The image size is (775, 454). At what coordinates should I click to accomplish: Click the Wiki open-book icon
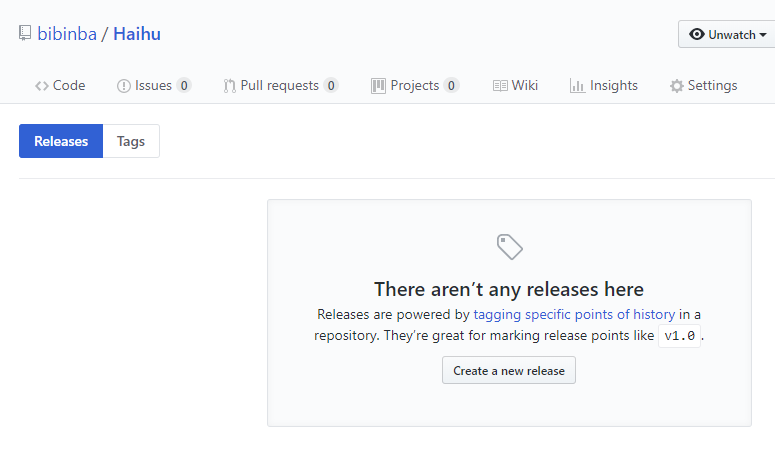coord(500,86)
